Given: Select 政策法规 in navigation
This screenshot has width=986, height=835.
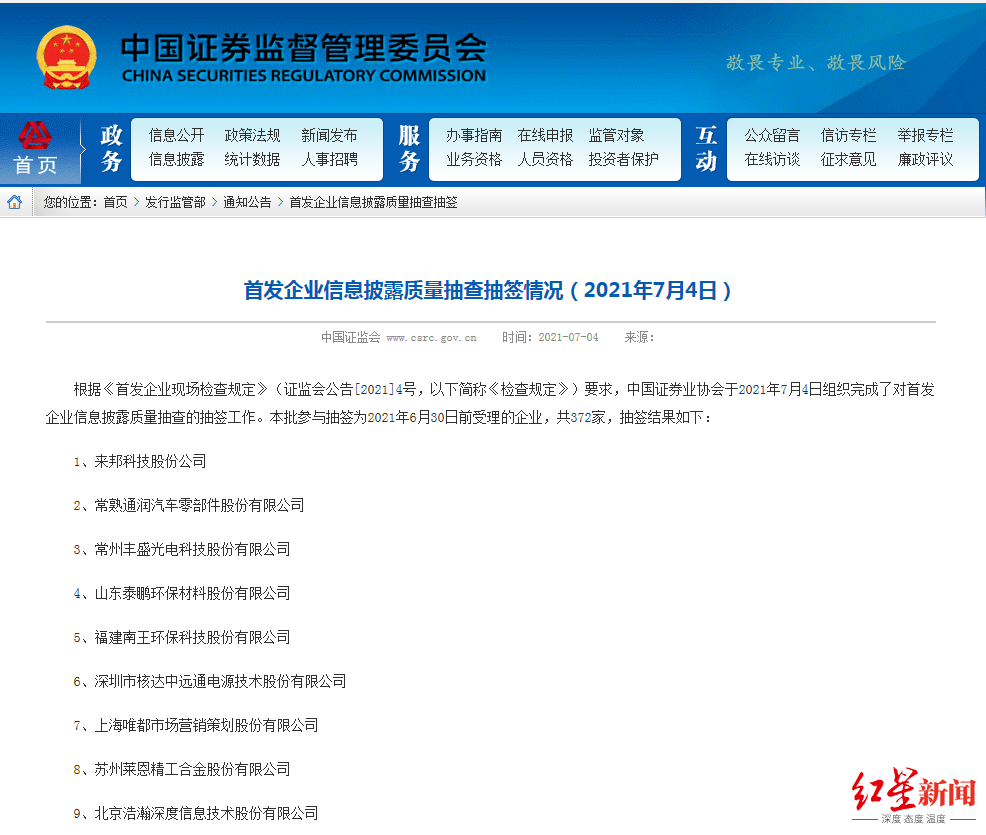Looking at the screenshot, I should [252, 135].
